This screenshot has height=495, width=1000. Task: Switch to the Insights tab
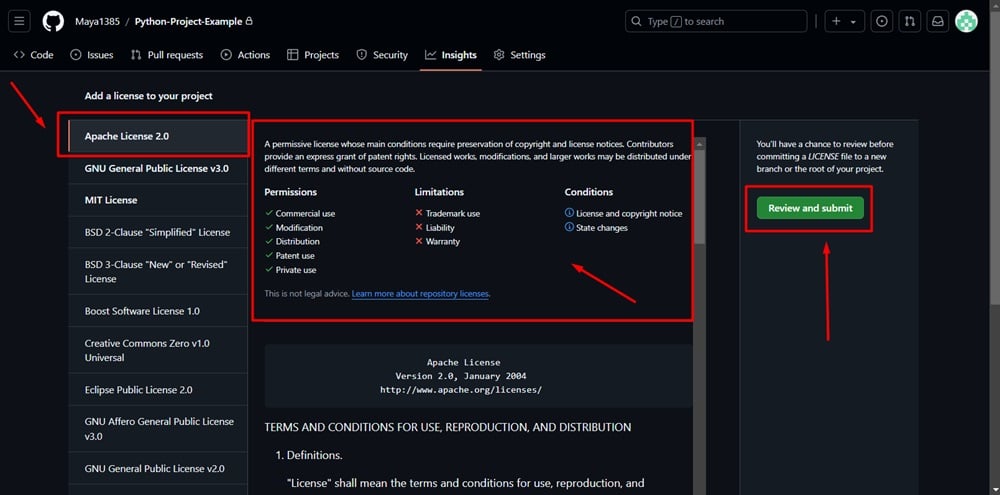point(451,55)
